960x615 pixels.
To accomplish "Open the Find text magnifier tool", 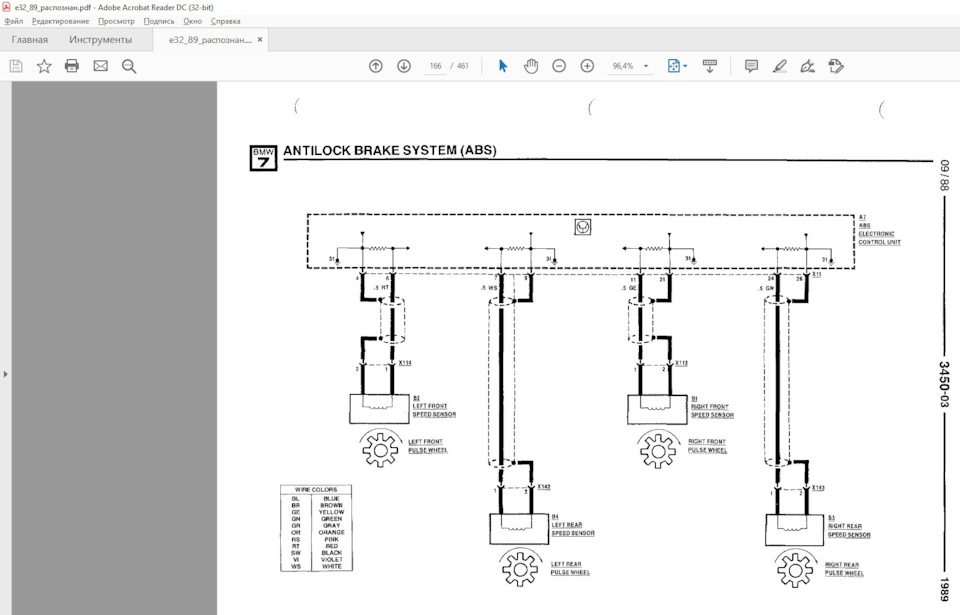I will pos(129,66).
